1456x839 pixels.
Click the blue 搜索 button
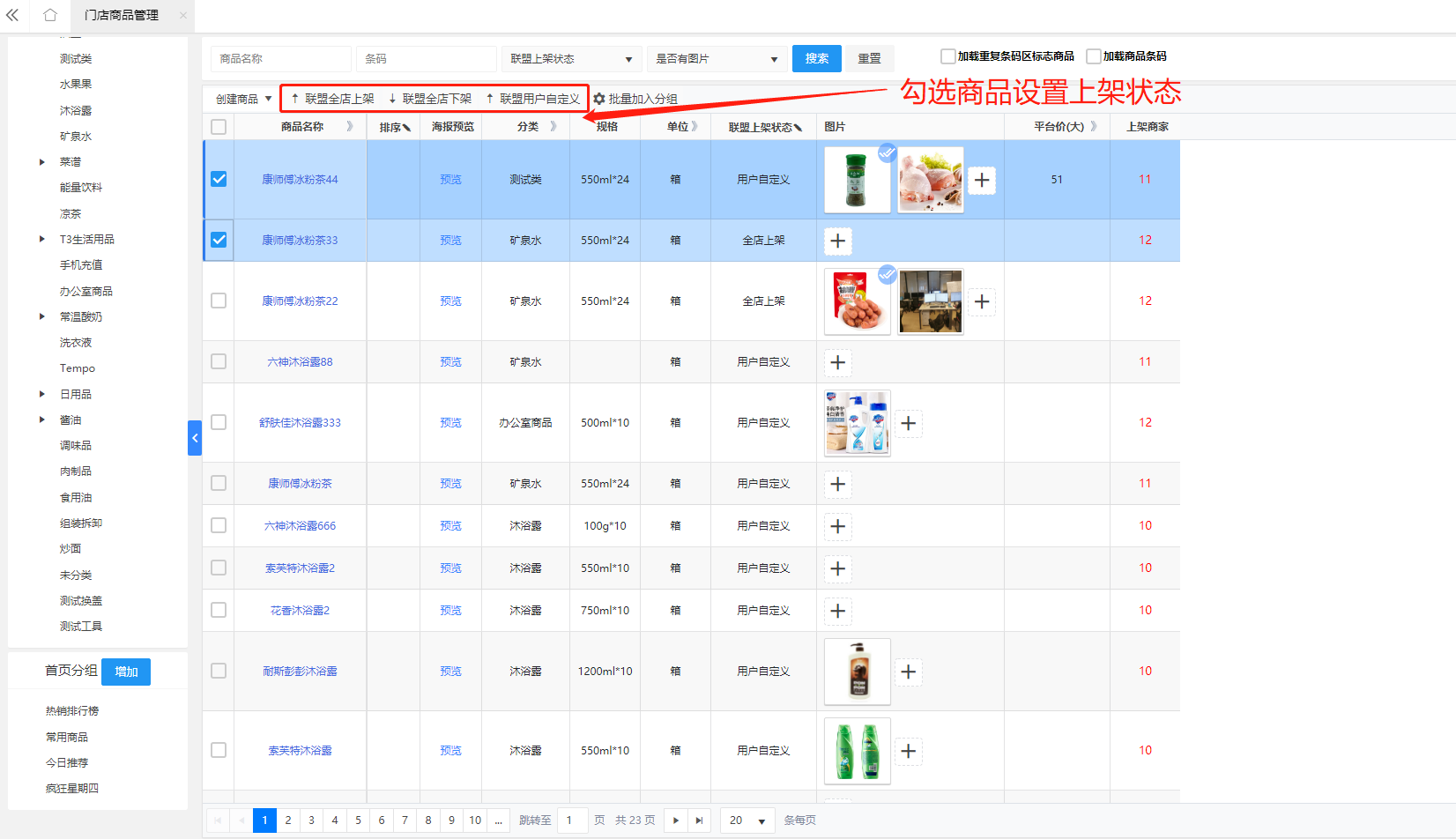coord(816,59)
